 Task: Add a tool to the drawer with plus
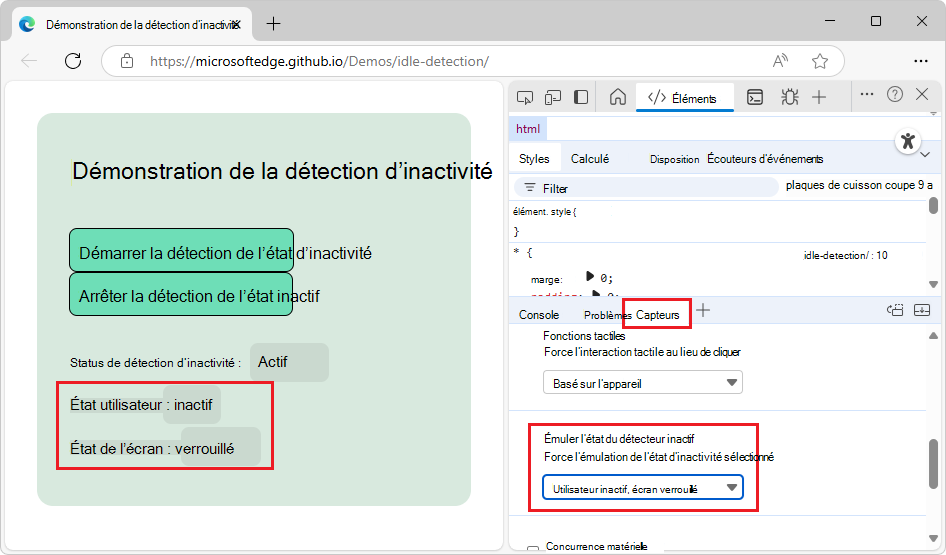click(703, 310)
